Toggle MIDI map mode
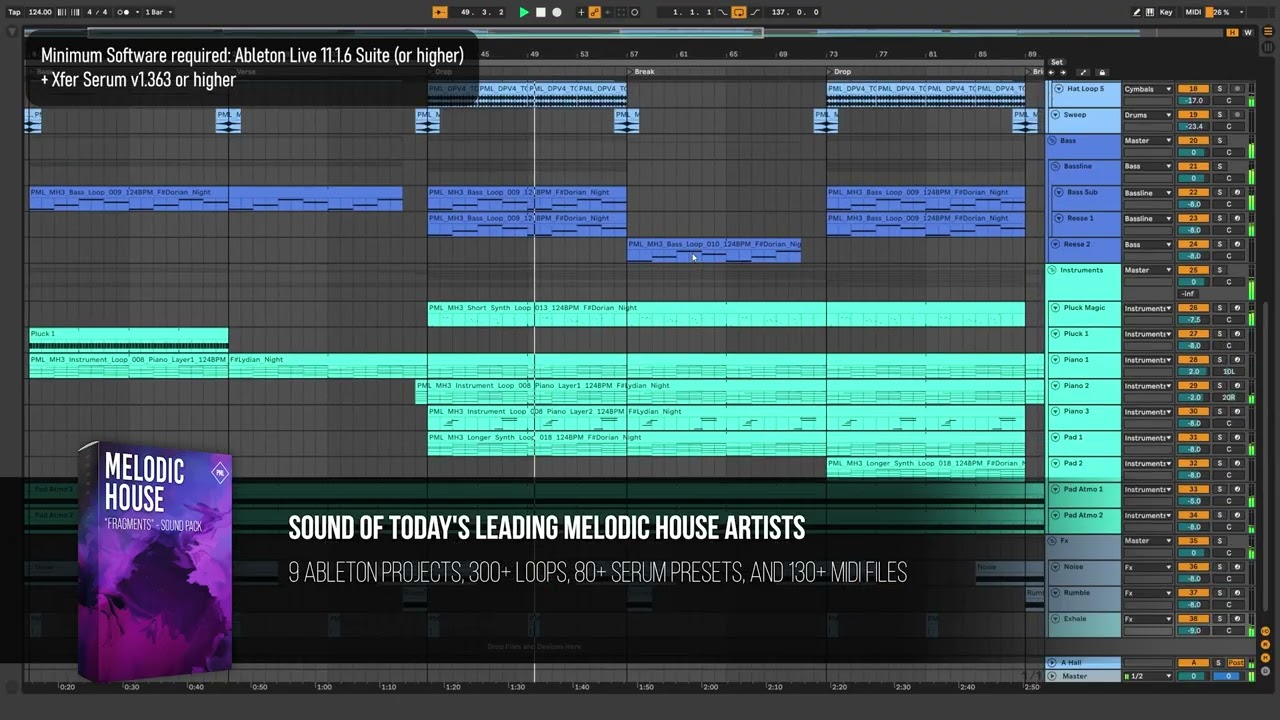Screen dimensions: 1280x720 click(1193, 12)
